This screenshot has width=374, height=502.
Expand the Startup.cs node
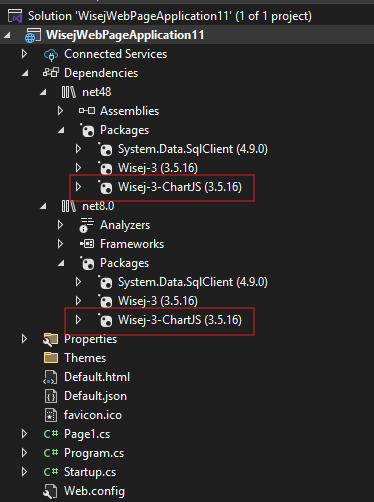coord(24,472)
